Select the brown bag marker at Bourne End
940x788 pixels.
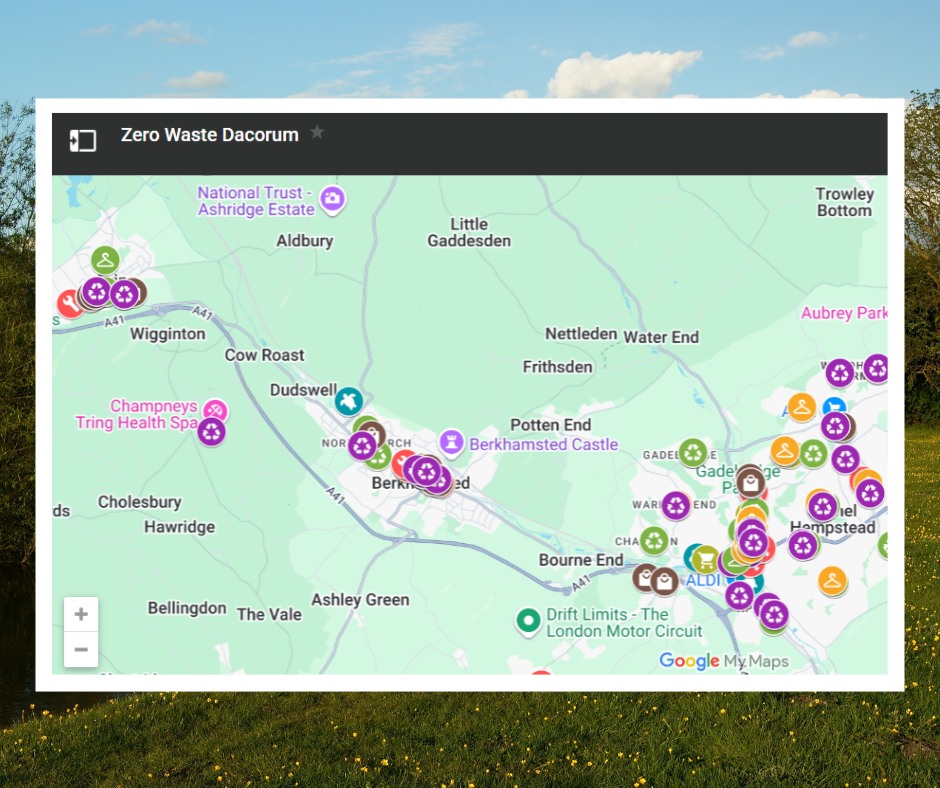click(x=664, y=582)
